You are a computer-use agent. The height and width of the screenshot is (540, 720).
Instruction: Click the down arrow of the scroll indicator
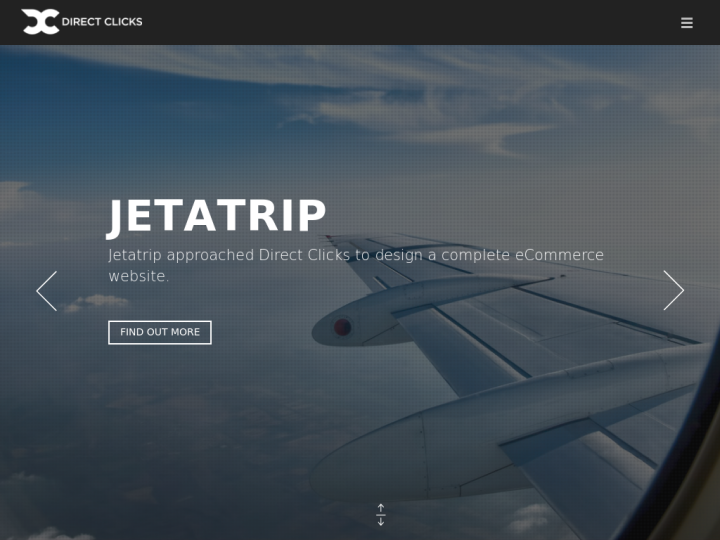[x=381, y=521]
